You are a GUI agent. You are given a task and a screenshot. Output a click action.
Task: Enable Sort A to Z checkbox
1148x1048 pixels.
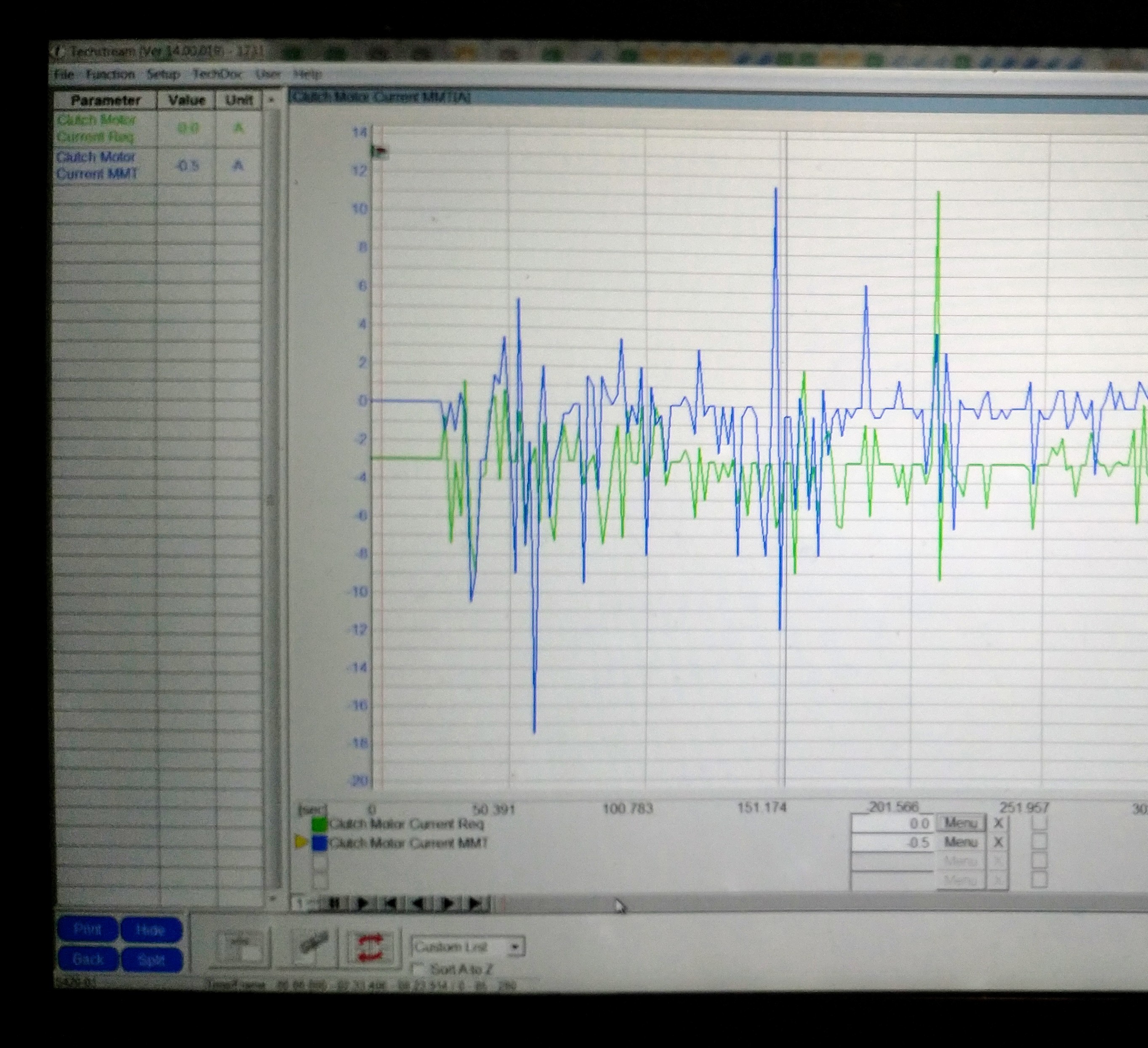coord(418,968)
